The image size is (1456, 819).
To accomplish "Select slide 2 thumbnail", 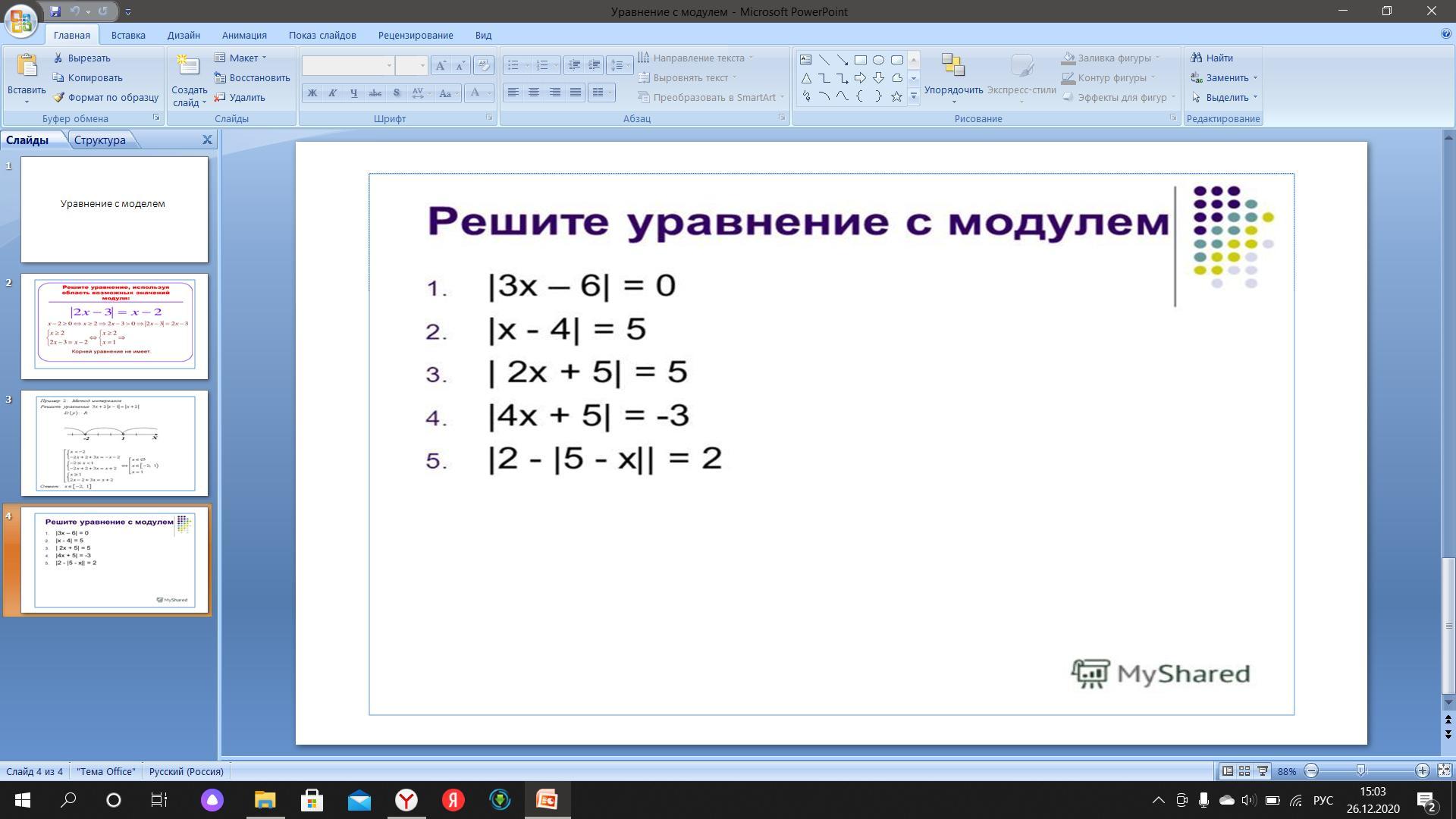I will [115, 326].
